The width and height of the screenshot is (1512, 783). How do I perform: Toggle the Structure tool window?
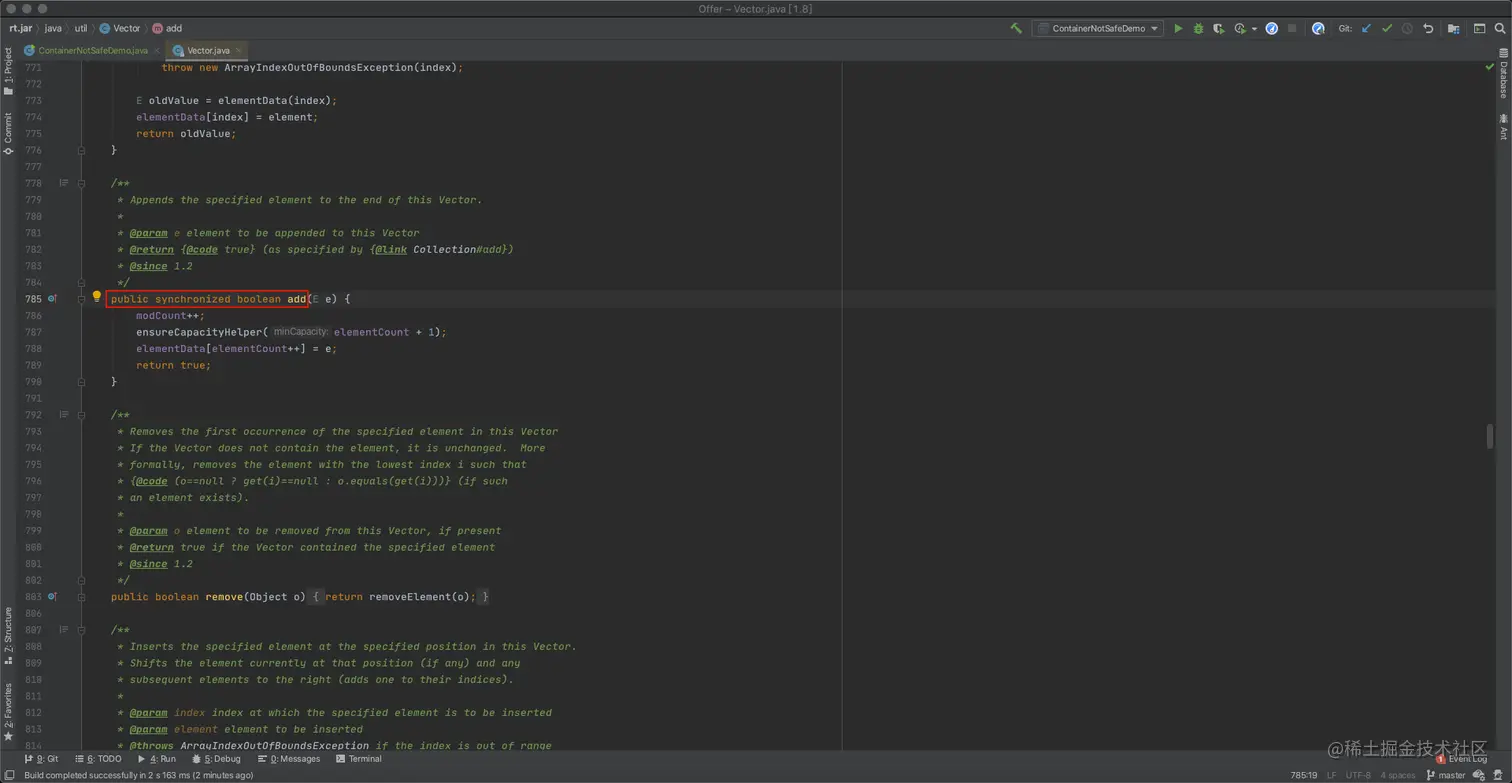pyautogui.click(x=8, y=636)
